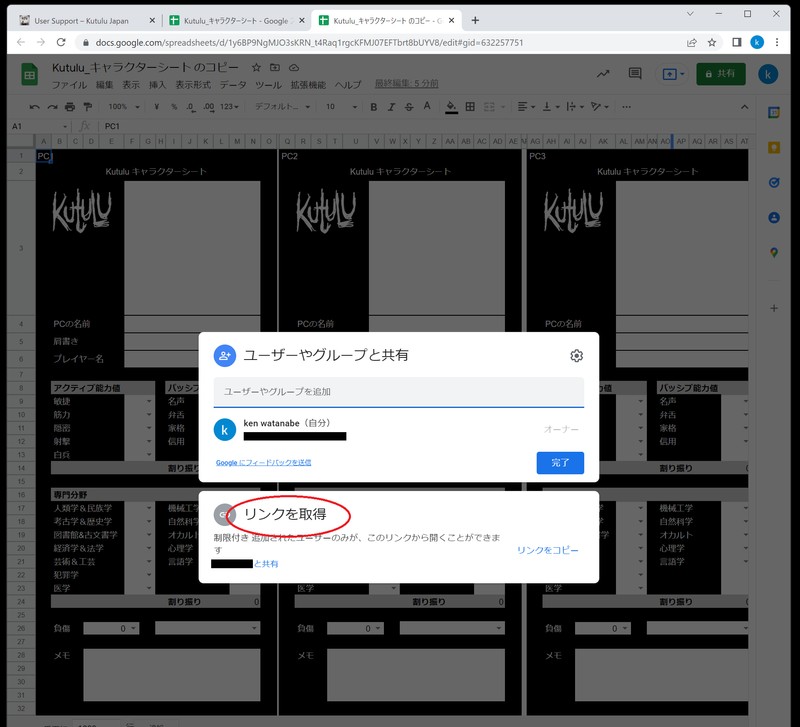Open the comment history icon

click(635, 74)
